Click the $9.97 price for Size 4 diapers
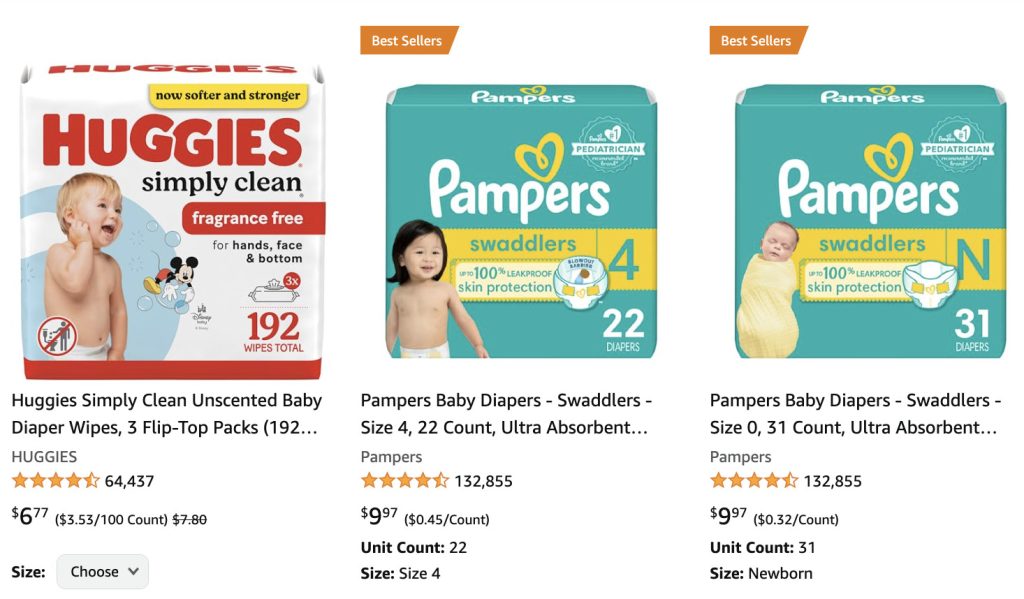 click(x=379, y=517)
